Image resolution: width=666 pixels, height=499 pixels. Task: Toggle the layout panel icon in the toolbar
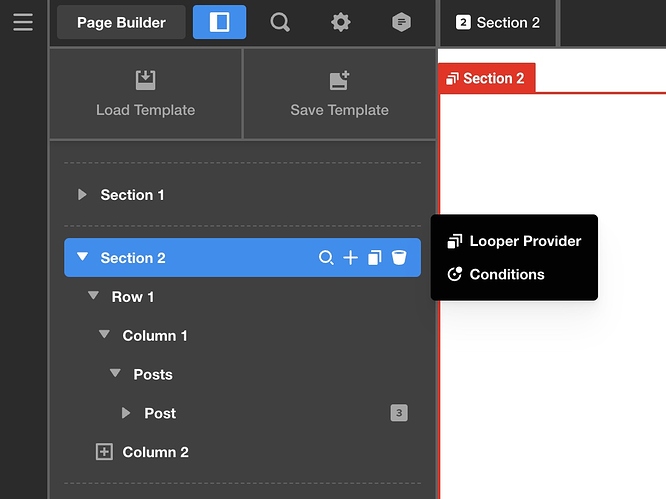coord(219,22)
